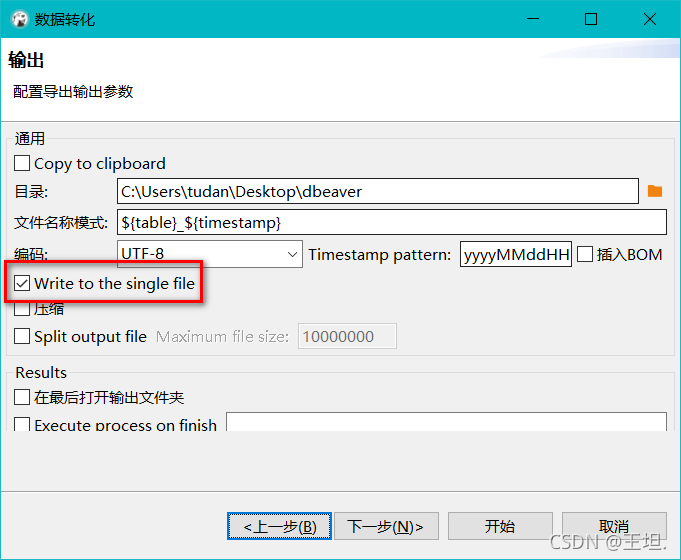Open the UTF-8 encoding dropdown
The image size is (681, 560).
209,255
